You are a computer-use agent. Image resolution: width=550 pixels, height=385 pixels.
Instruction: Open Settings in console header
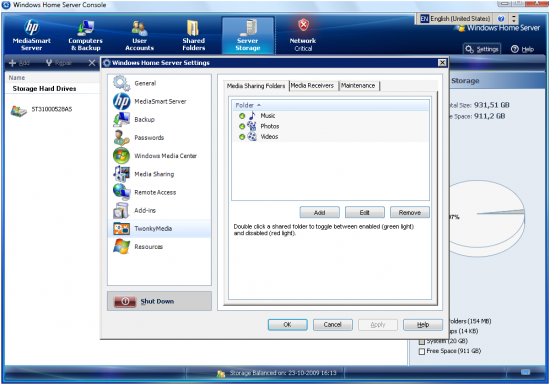482,49
